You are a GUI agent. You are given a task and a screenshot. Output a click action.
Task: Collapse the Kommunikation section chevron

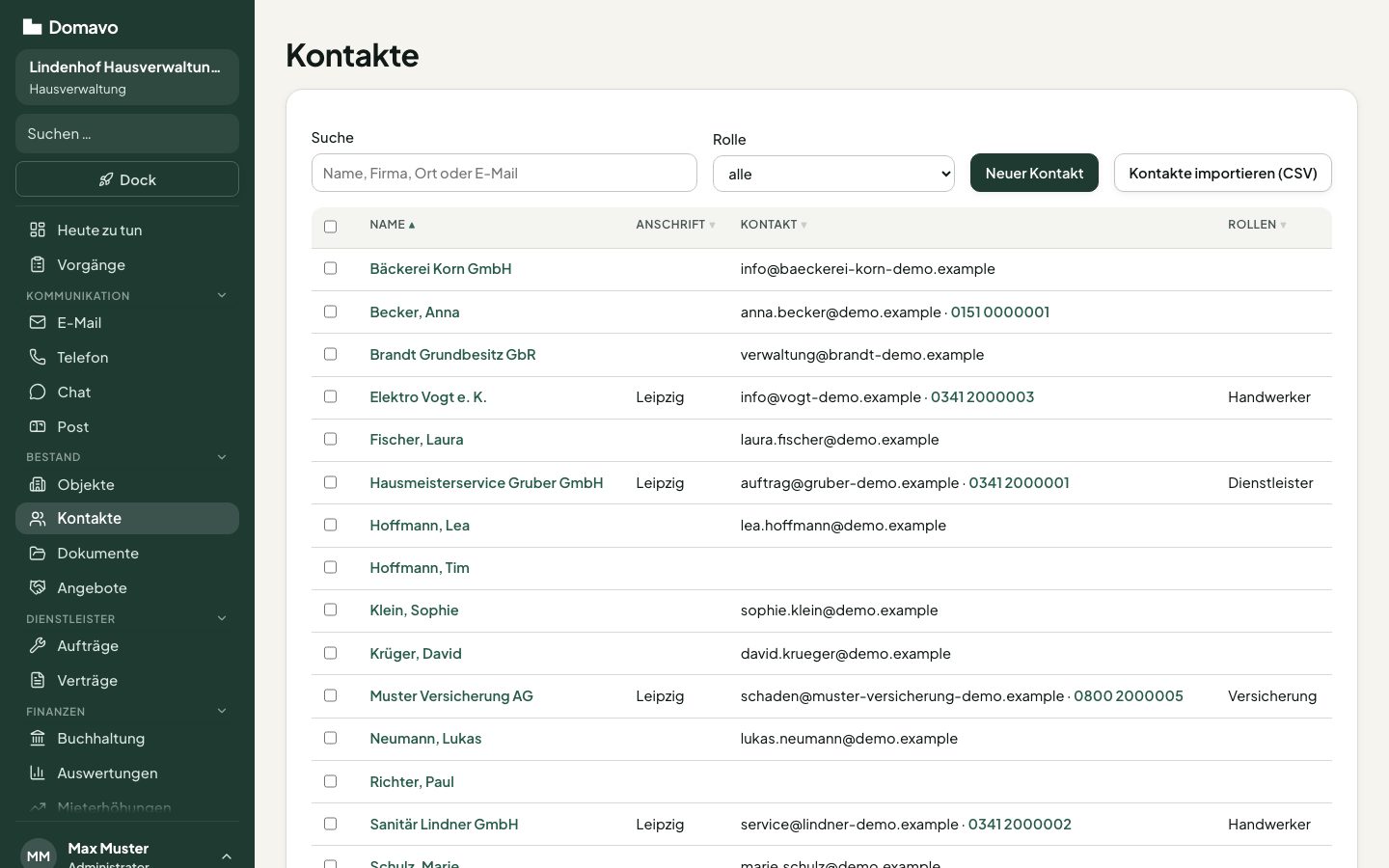pos(222,295)
